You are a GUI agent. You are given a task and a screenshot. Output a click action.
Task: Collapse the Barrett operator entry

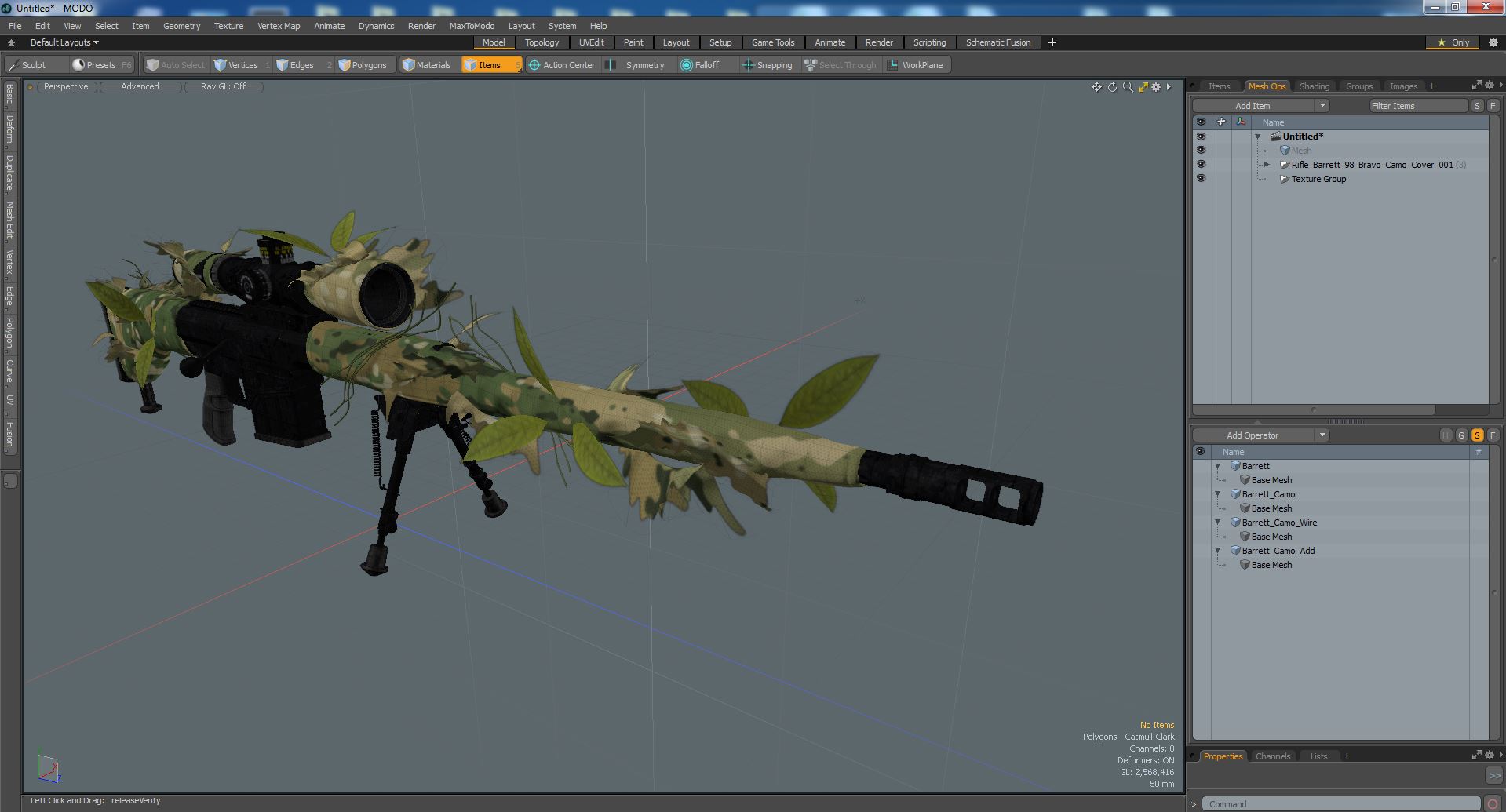point(1217,466)
